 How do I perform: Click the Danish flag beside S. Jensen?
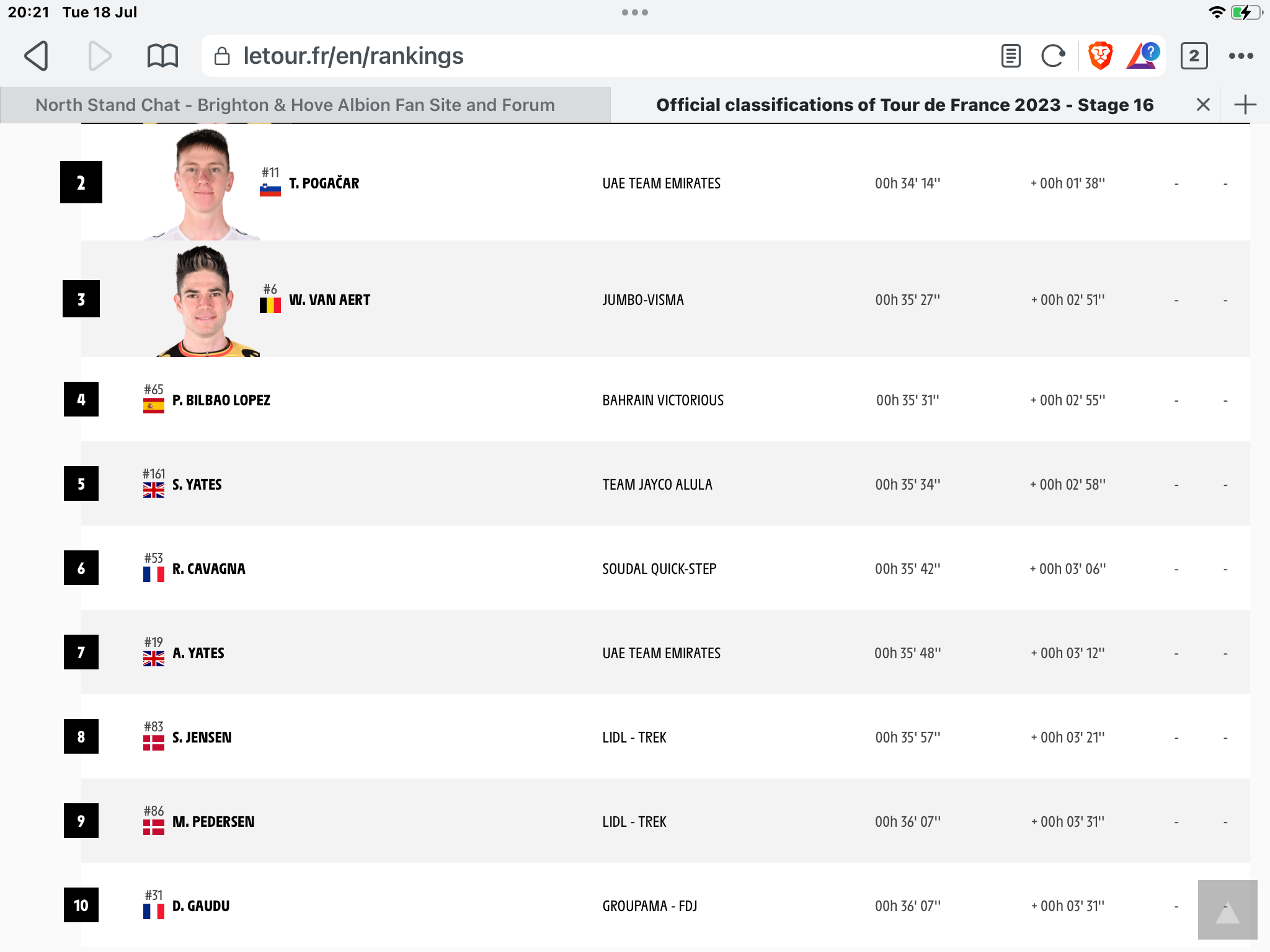tap(153, 743)
